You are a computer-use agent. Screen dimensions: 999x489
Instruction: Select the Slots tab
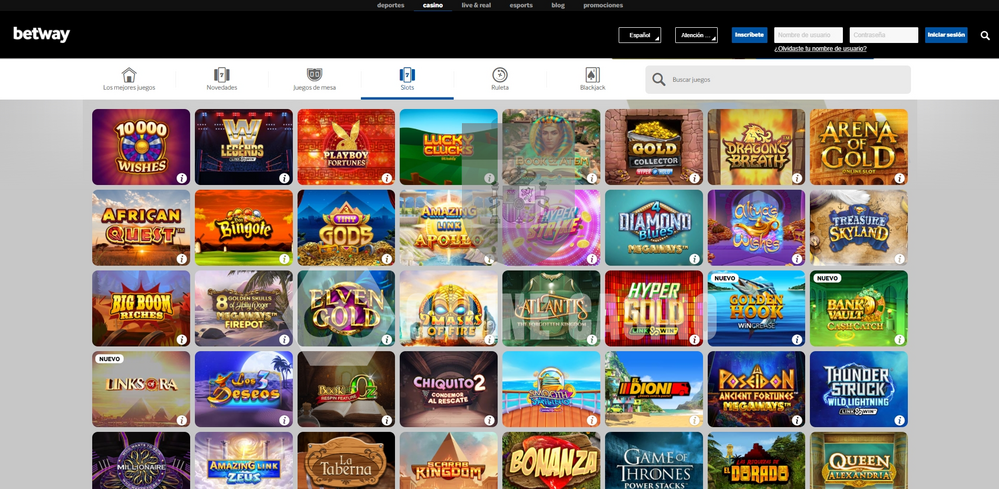point(407,80)
